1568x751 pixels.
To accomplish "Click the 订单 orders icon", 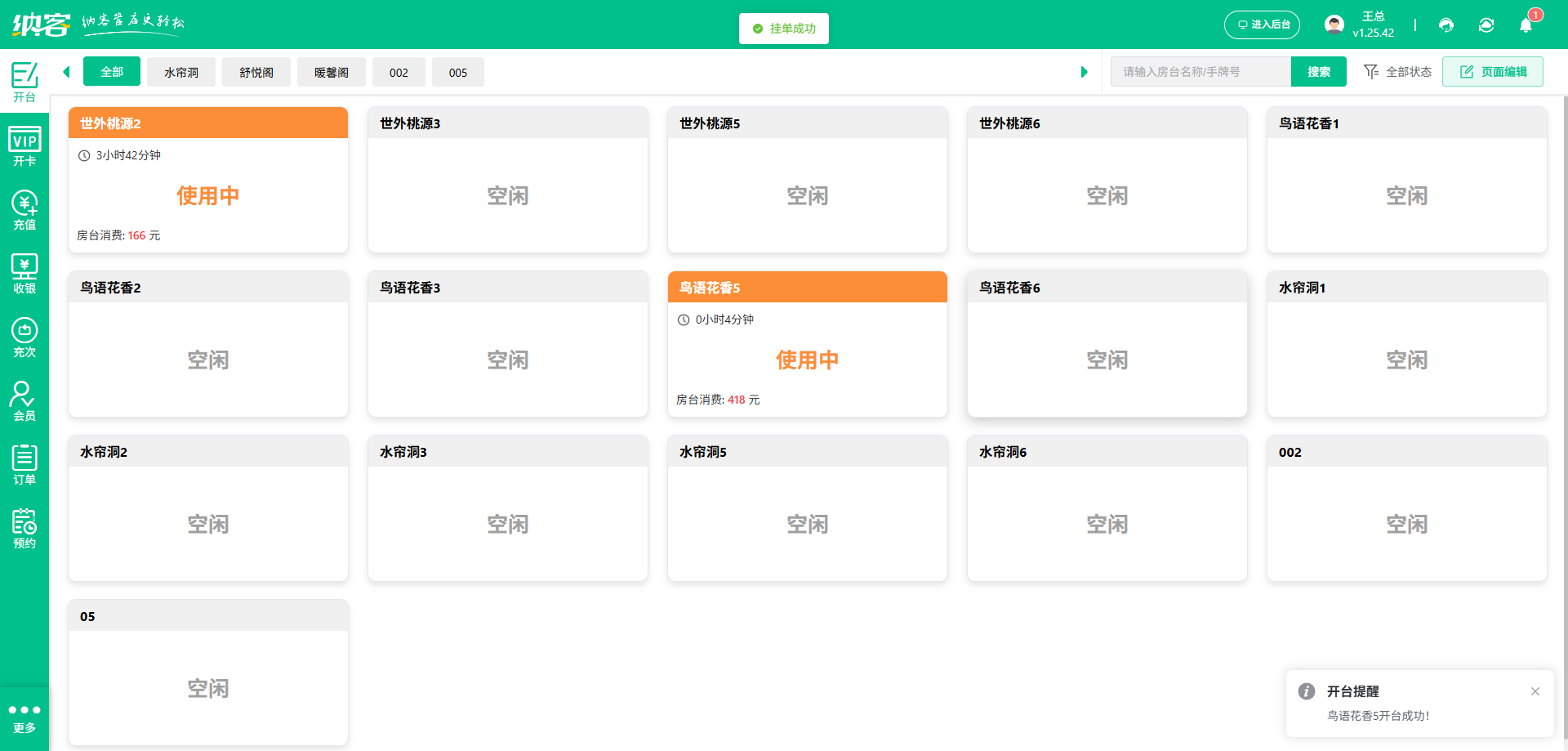I will (24, 463).
